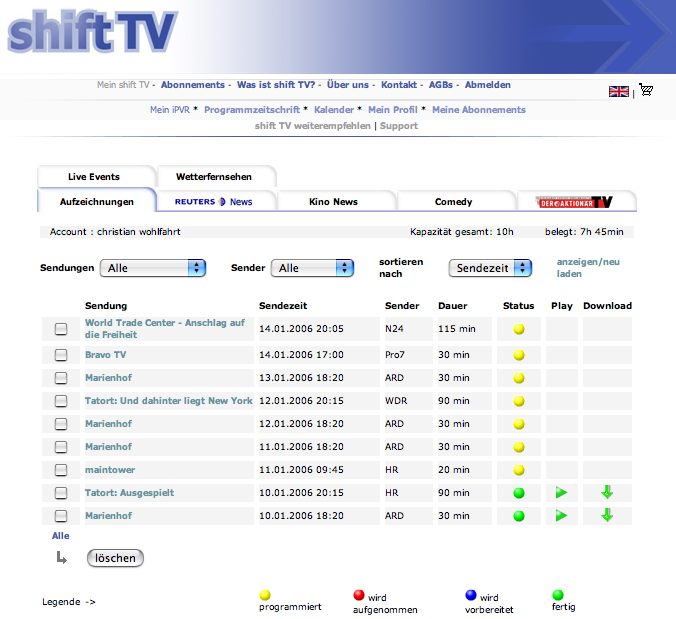Image resolution: width=676 pixels, height=619 pixels.
Task: Select the Marienhof 11.01.2006 checkbox
Action: click(61, 447)
